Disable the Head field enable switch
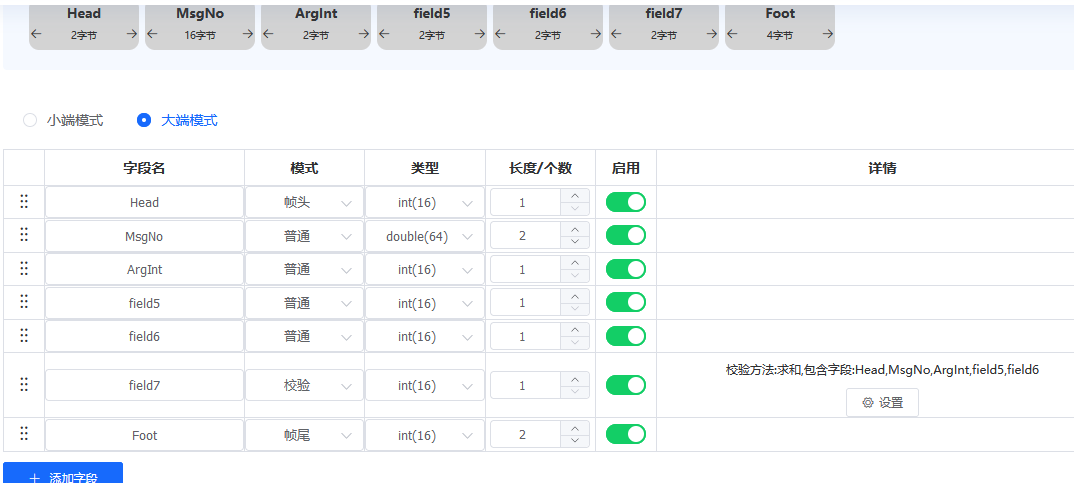 click(626, 203)
